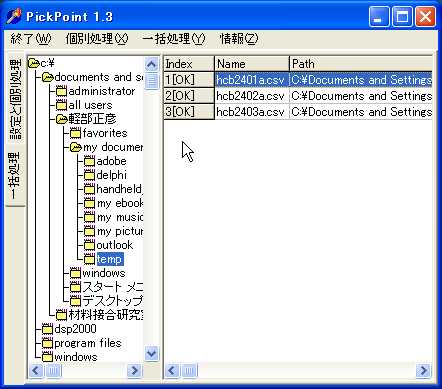Click the my documents open folder icon
This screenshot has width=442, height=389.
click(x=76, y=147)
